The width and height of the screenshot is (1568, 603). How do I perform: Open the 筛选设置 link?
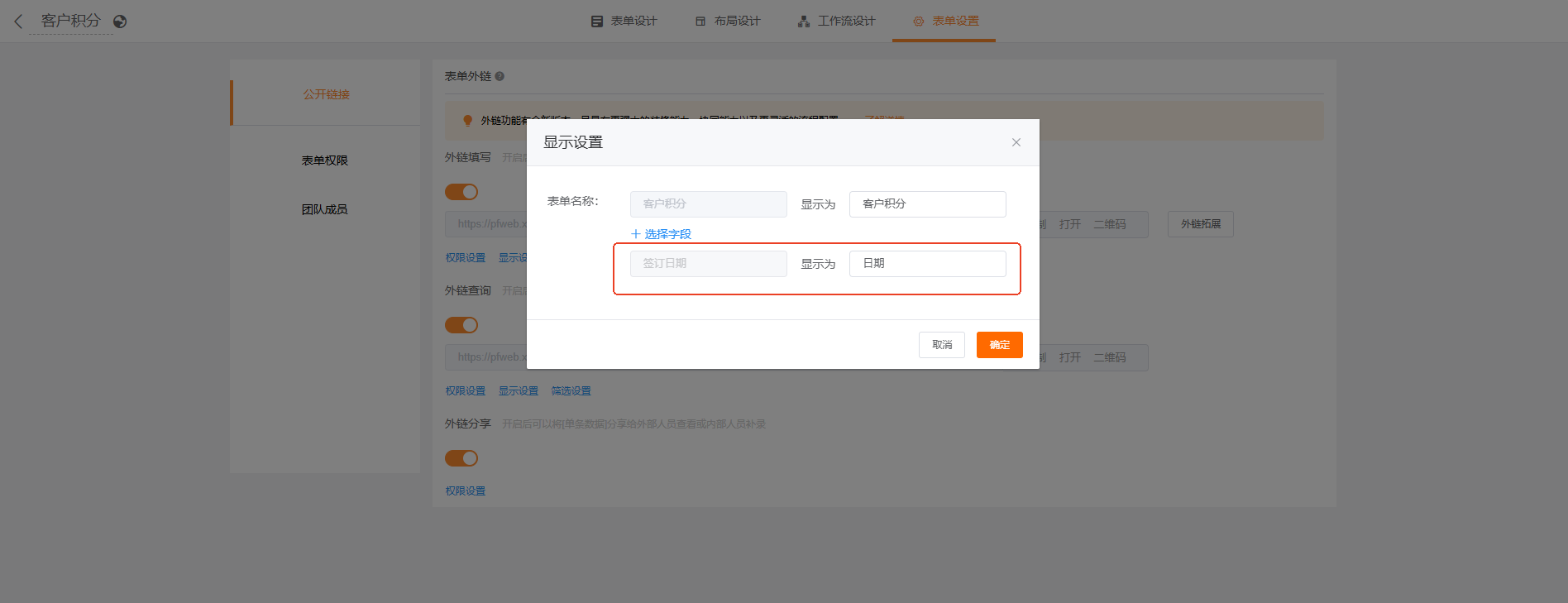(x=571, y=391)
